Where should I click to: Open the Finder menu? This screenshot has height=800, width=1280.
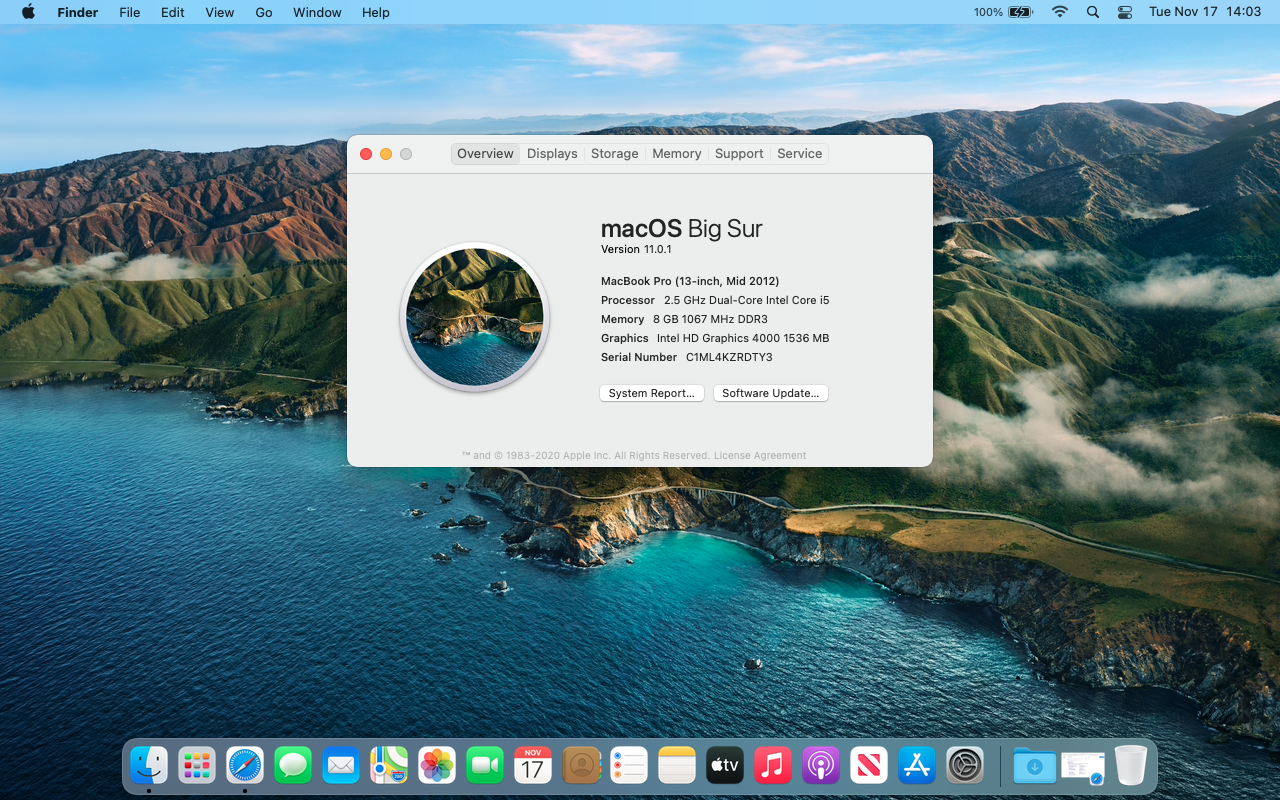tap(77, 12)
